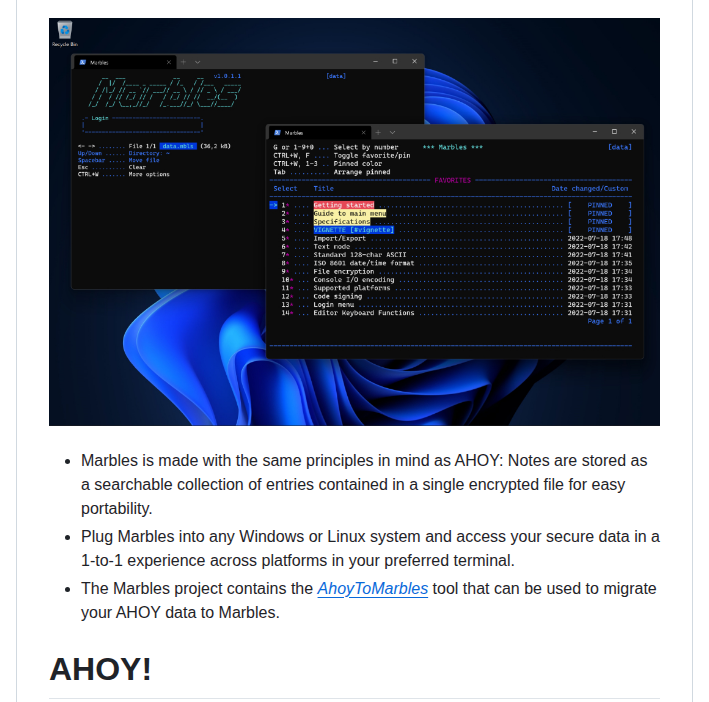Click highlighted data.mbls file name
This screenshot has height=702, width=709.
click(178, 146)
